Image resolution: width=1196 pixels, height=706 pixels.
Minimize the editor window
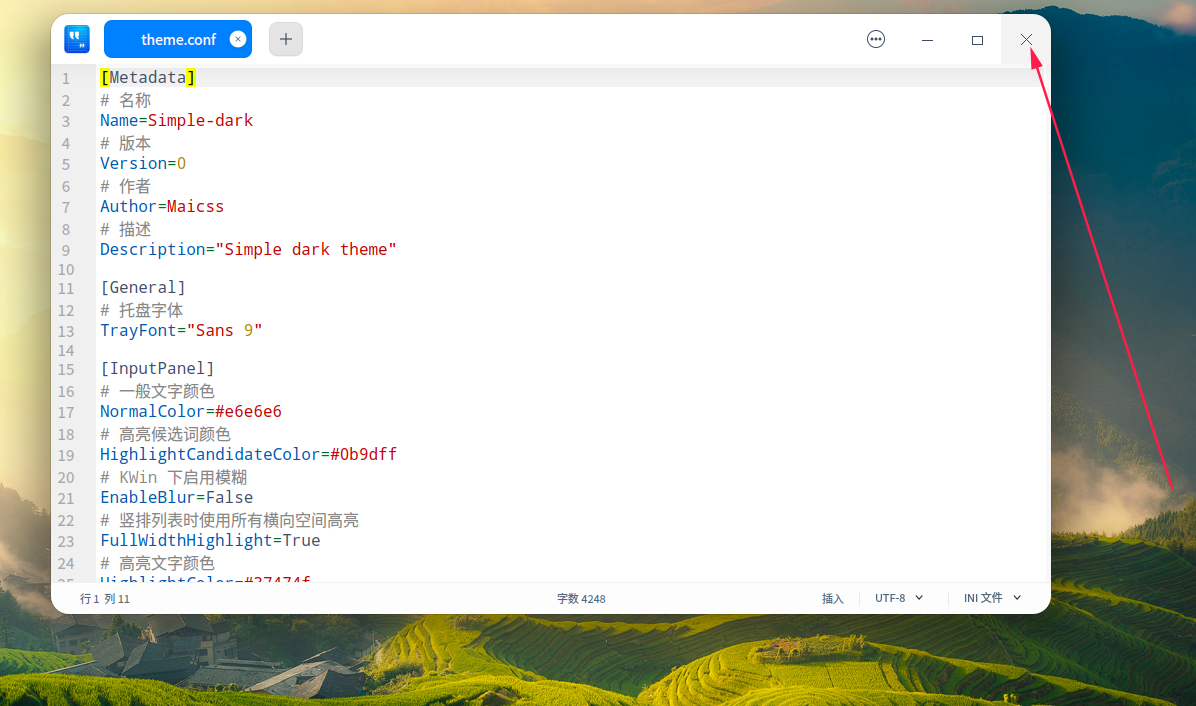[x=928, y=40]
